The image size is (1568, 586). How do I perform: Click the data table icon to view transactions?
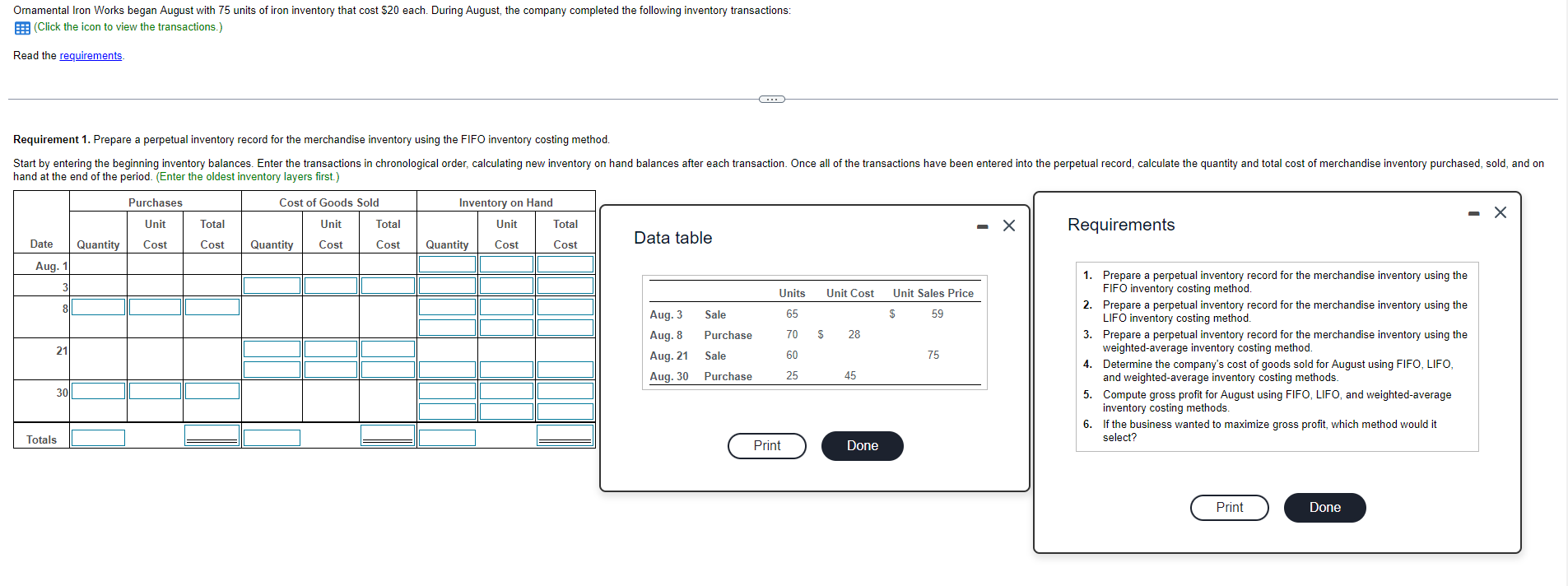[x=22, y=28]
